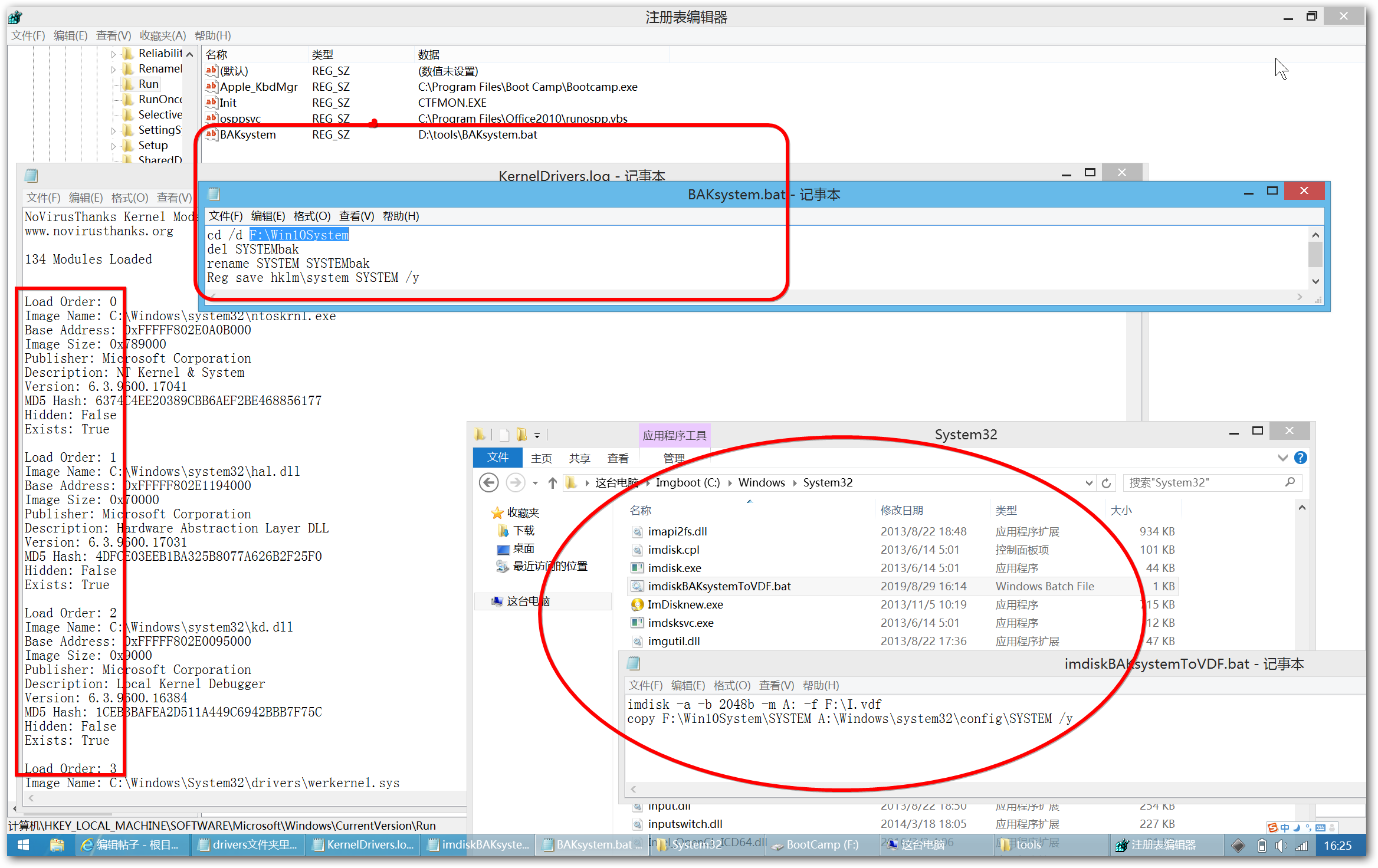Open the address bar history dropdown
Screen dimensions: 1378x868
point(1089,483)
